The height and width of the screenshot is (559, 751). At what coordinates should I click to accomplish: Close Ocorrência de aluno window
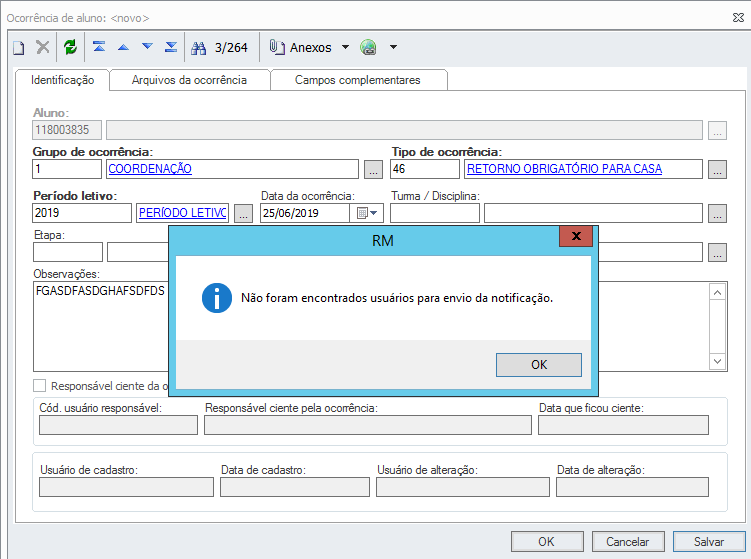738,18
